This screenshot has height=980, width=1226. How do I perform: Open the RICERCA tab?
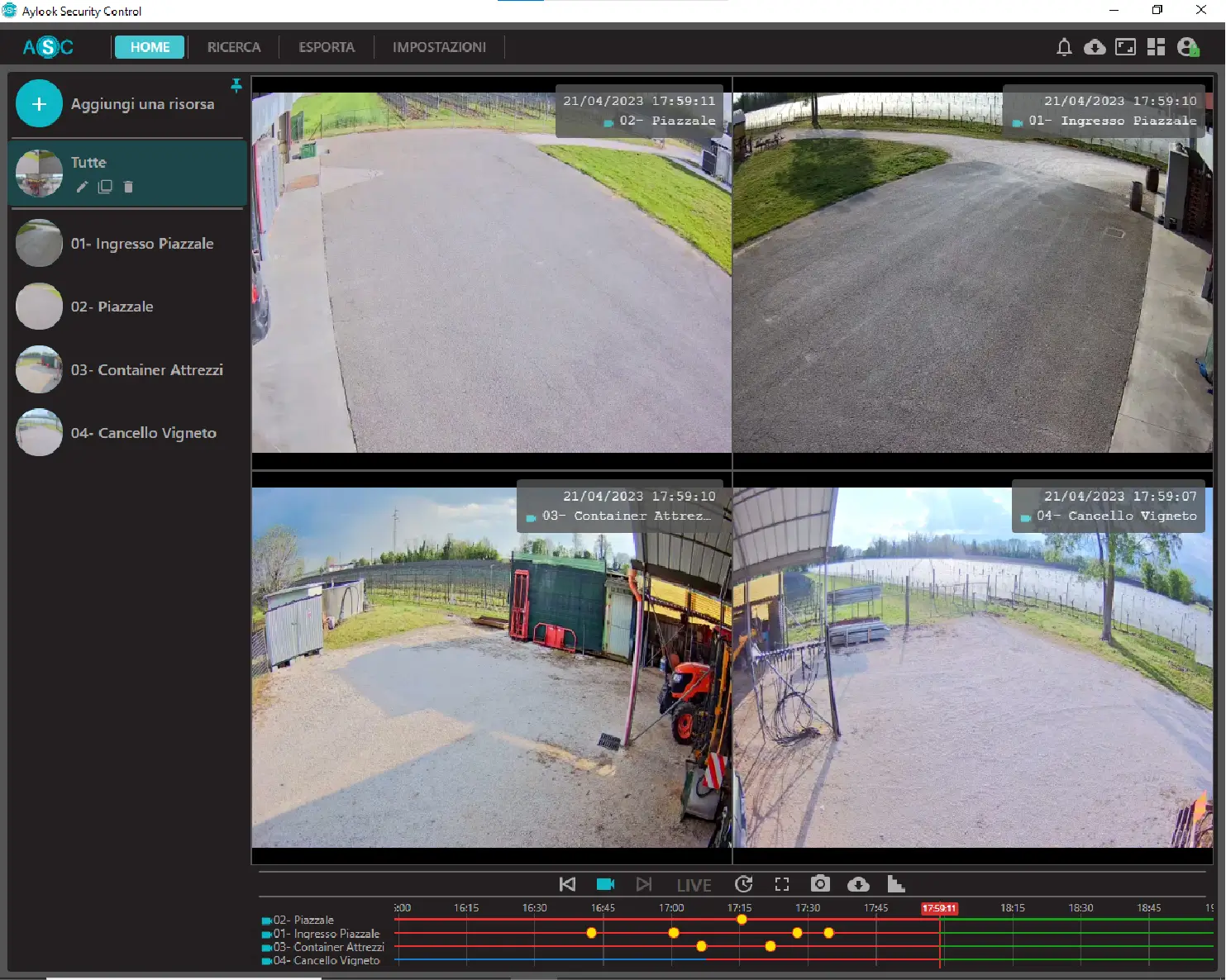pyautogui.click(x=234, y=47)
